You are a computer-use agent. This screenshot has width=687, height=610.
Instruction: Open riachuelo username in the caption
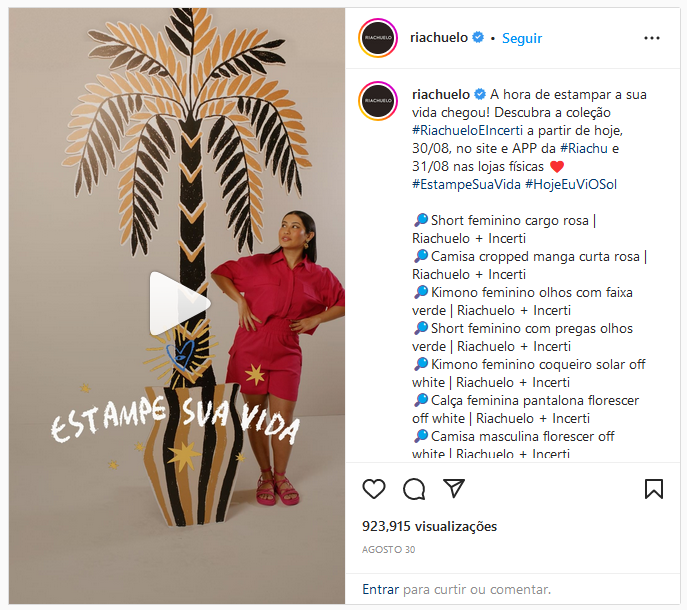pyautogui.click(x=441, y=94)
